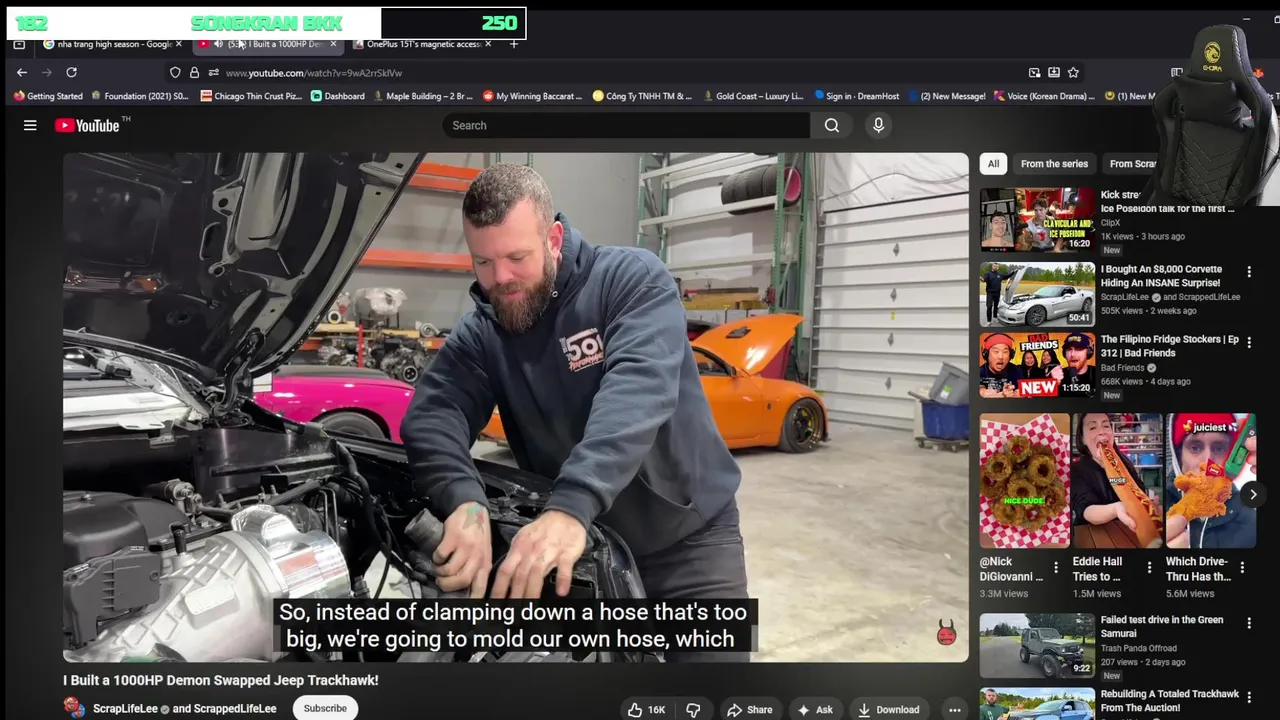Image resolution: width=1280 pixels, height=720 pixels.
Task: Open options for Green Samurai video
Action: coord(1249,623)
